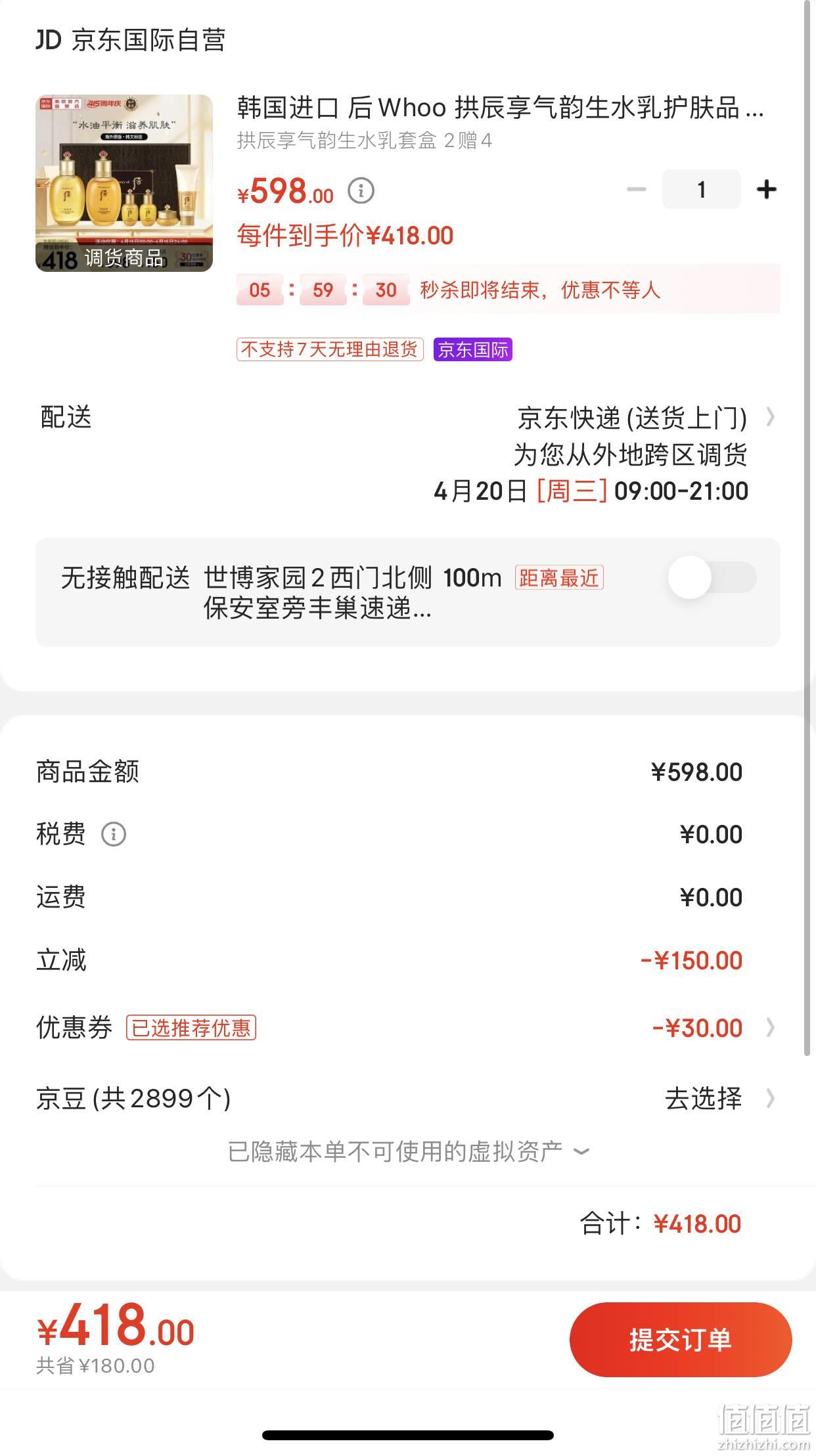Increase quantity with the plus button
This screenshot has width=816, height=1456.
pyautogui.click(x=766, y=190)
